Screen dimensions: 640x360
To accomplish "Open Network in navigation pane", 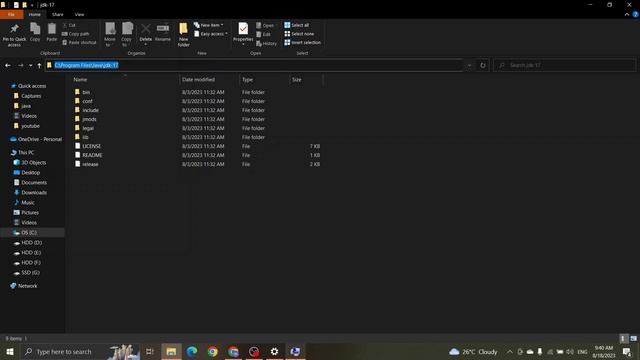I will pos(27,286).
